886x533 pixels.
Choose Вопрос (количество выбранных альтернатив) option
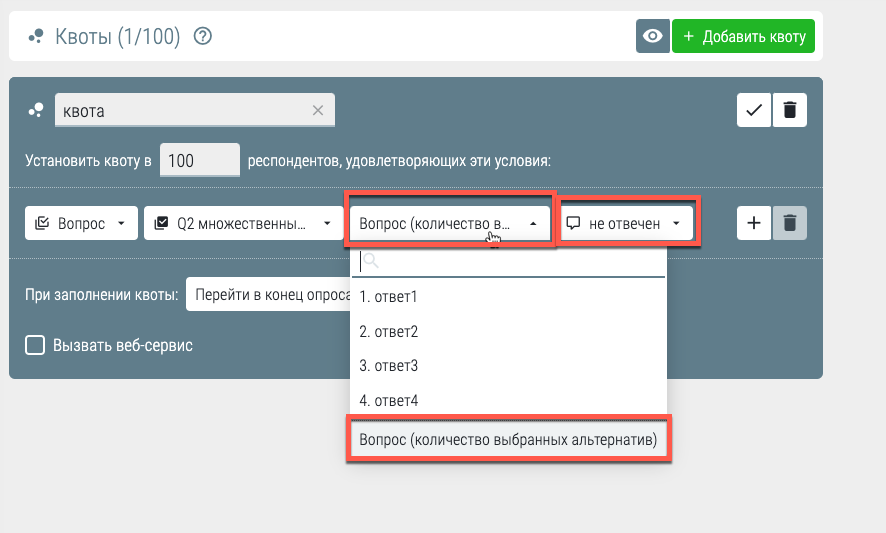coord(508,440)
